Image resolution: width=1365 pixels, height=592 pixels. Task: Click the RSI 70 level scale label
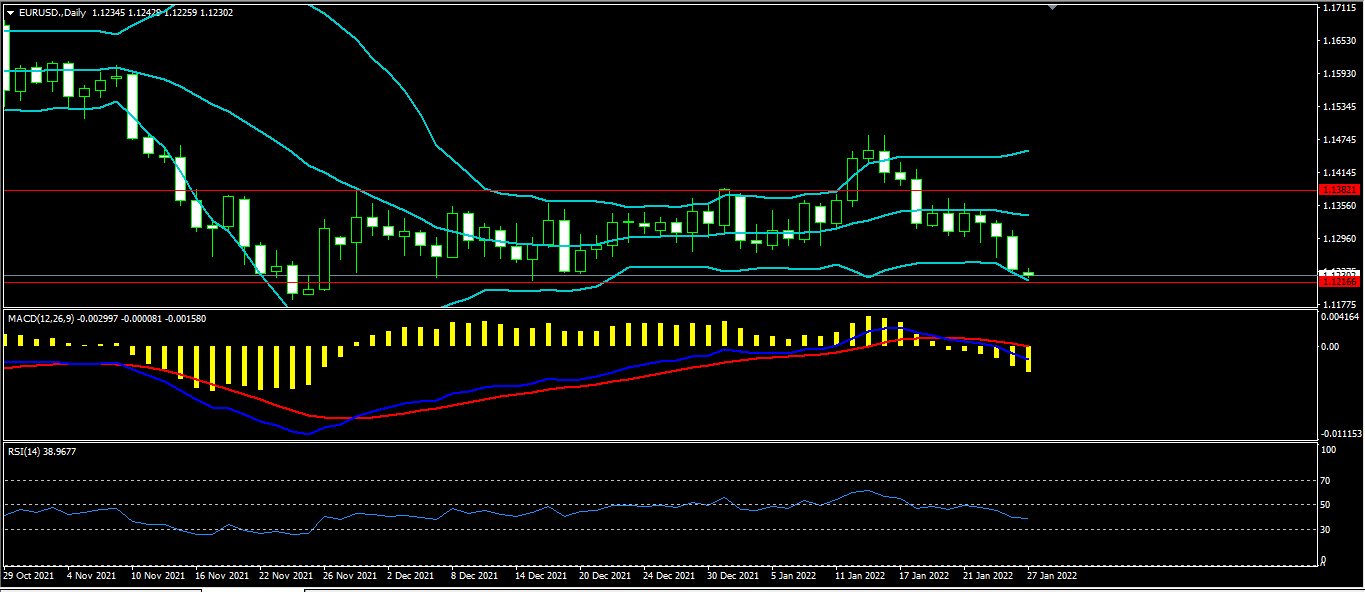coord(1328,481)
